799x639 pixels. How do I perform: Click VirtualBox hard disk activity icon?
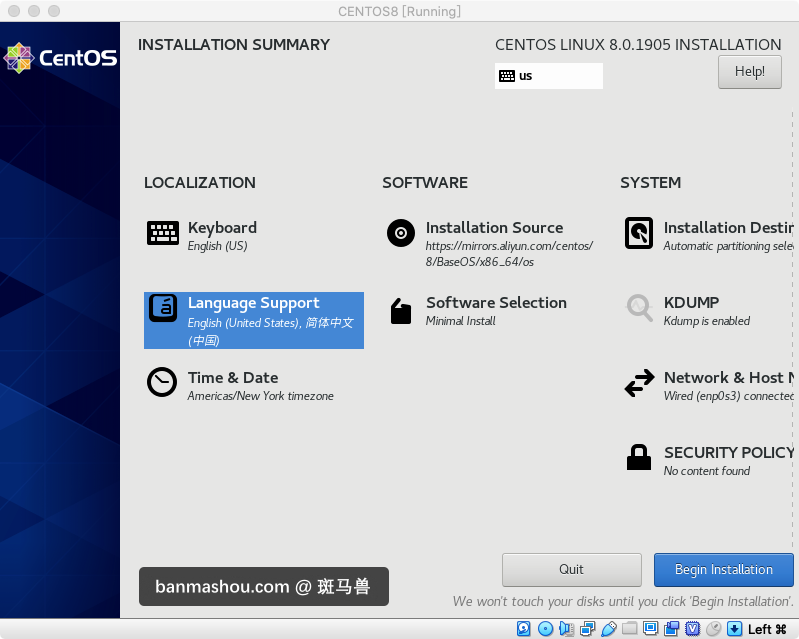pos(523,629)
